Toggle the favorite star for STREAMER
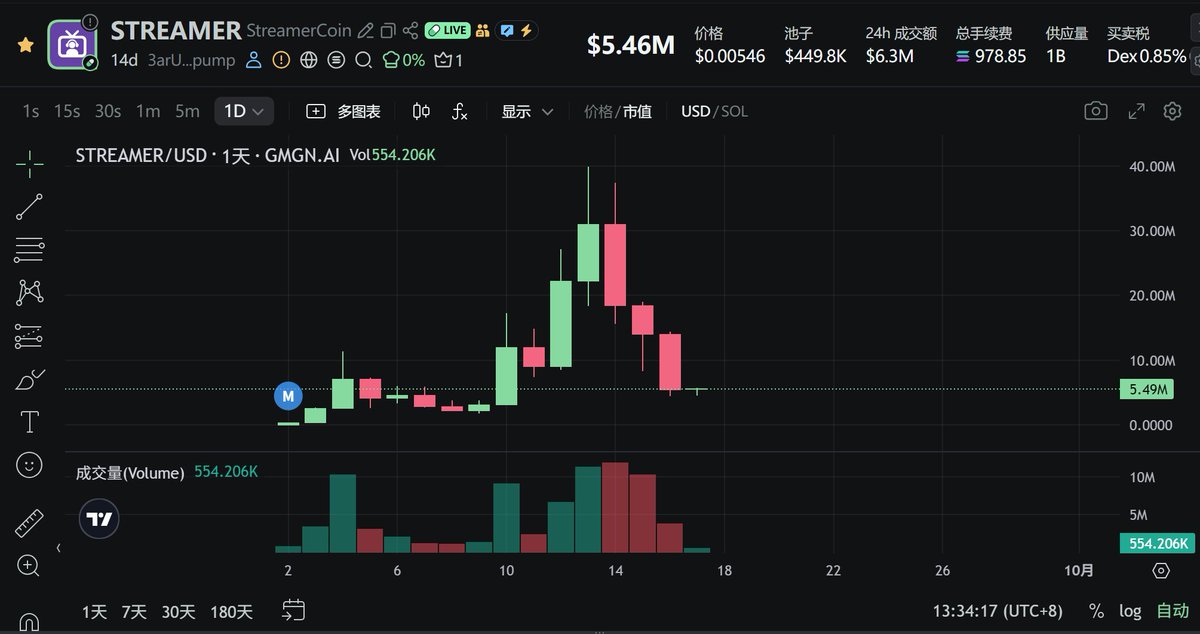Screen dimensions: 1200x634 (26, 45)
